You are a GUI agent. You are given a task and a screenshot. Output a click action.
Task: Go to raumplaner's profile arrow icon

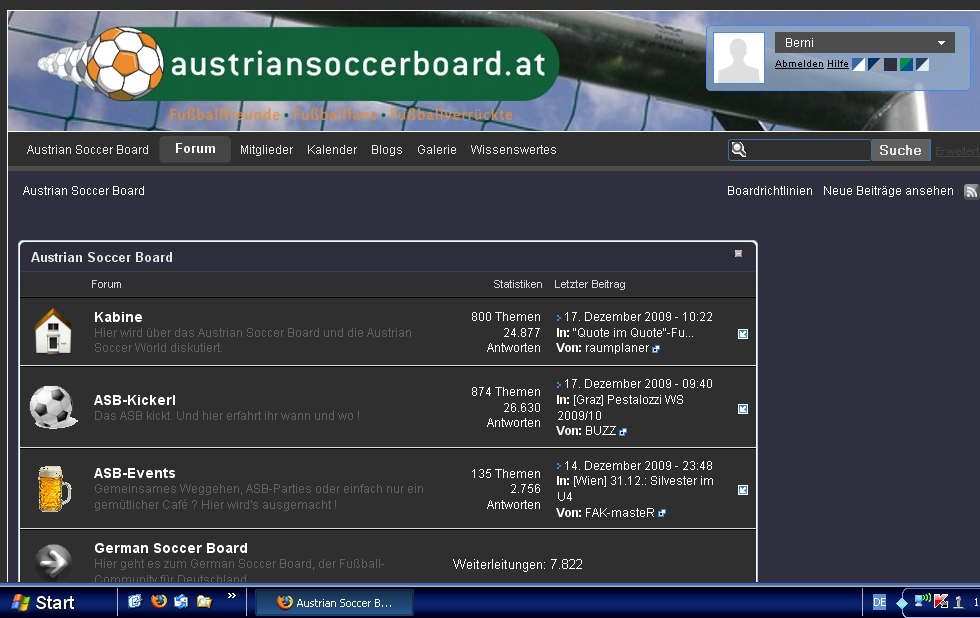(x=656, y=349)
